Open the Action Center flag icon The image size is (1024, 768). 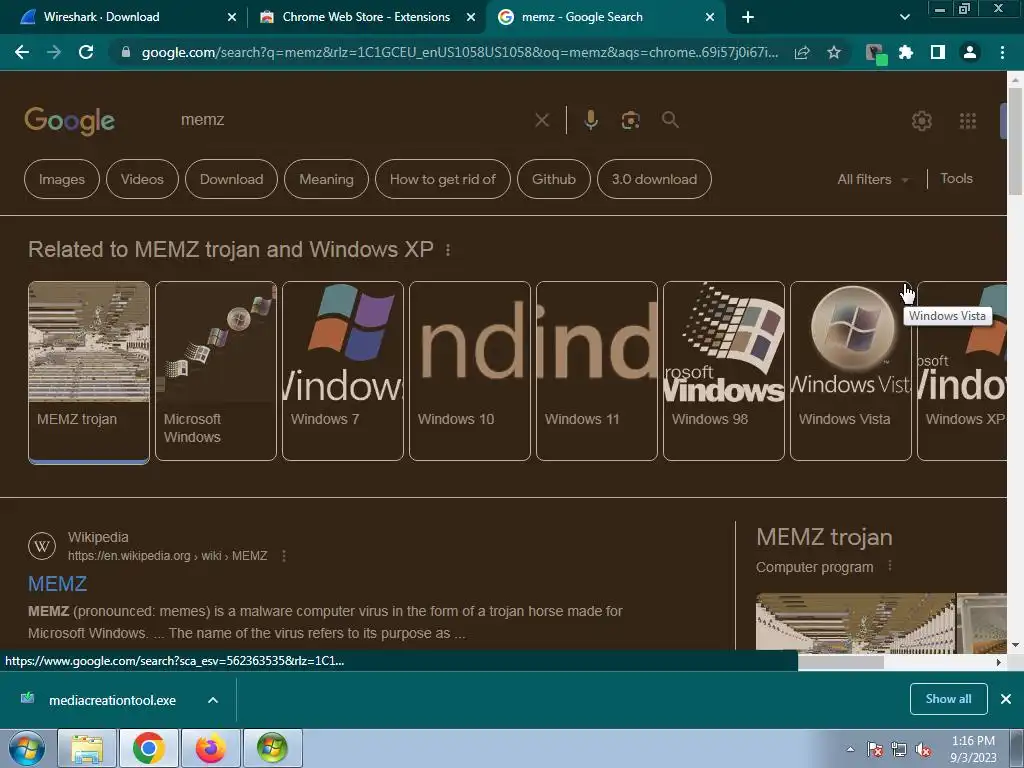tap(874, 750)
